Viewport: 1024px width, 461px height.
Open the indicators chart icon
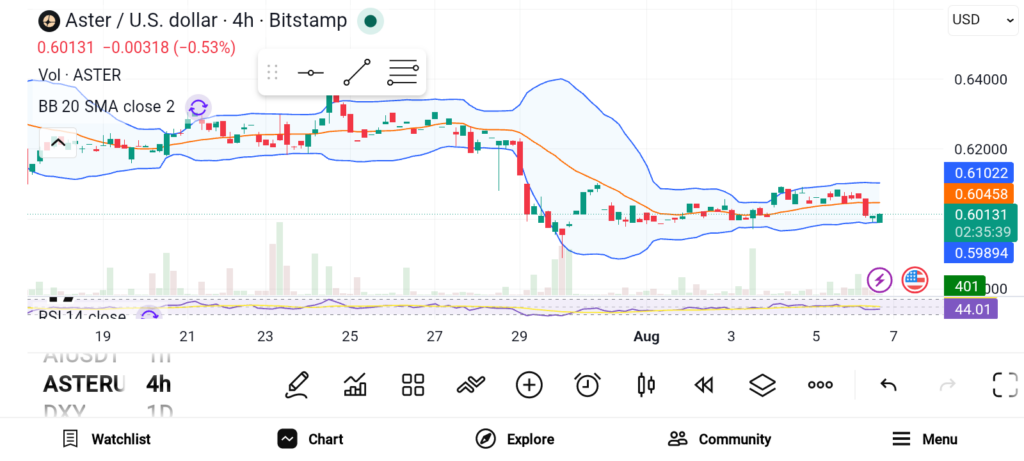pos(355,385)
